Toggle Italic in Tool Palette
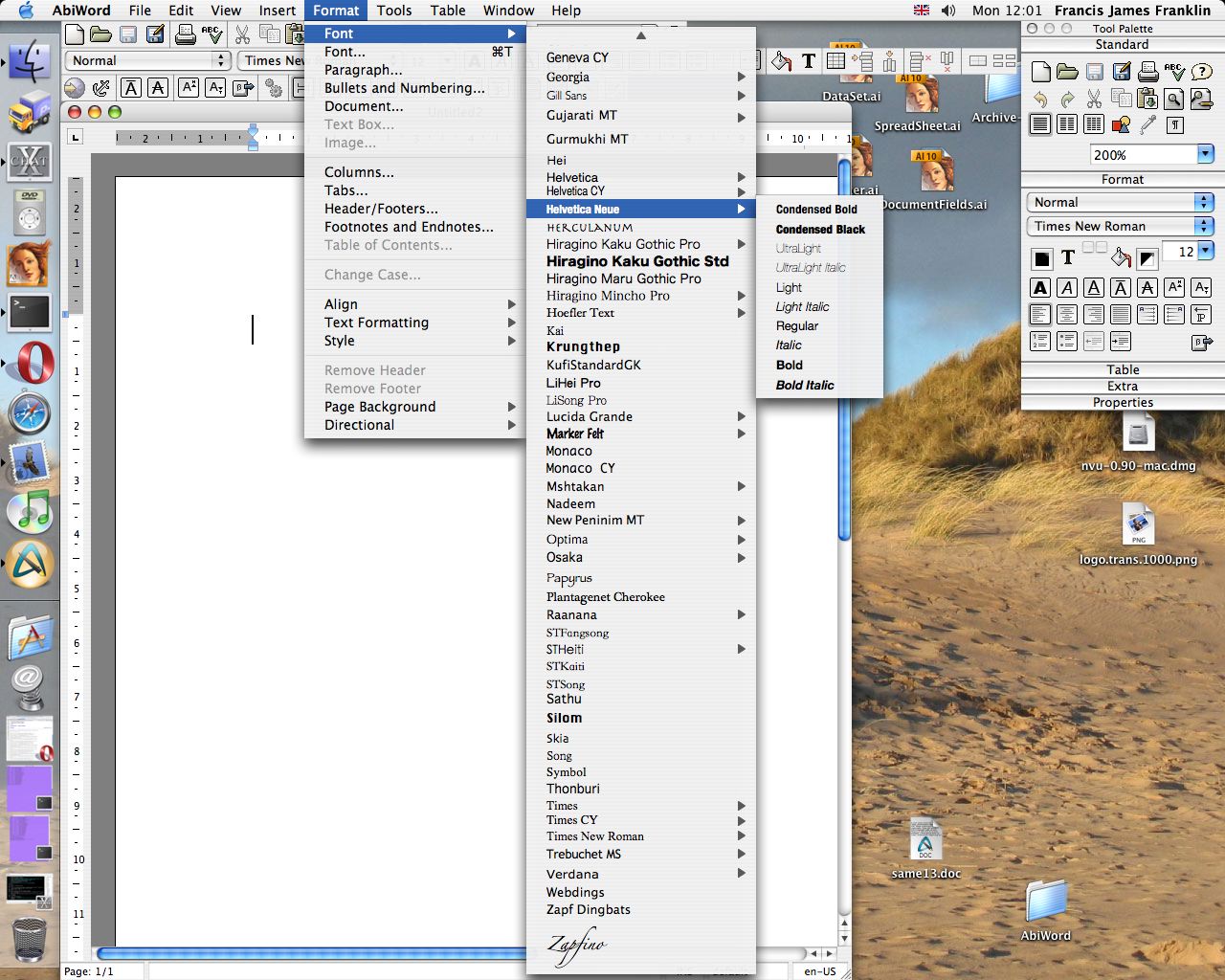Screen dimensions: 1225x980 click(x=1067, y=286)
